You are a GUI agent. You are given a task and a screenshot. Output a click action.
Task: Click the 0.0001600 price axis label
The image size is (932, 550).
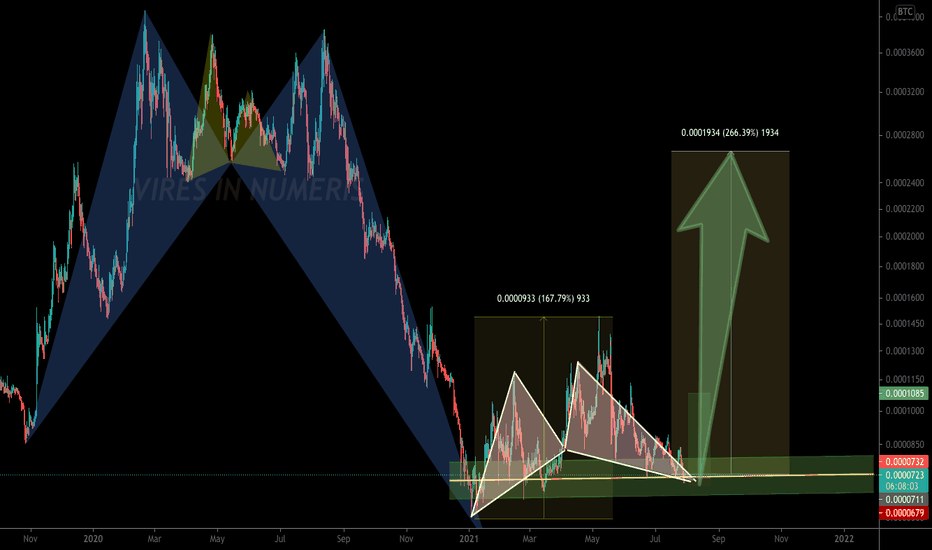coord(905,298)
